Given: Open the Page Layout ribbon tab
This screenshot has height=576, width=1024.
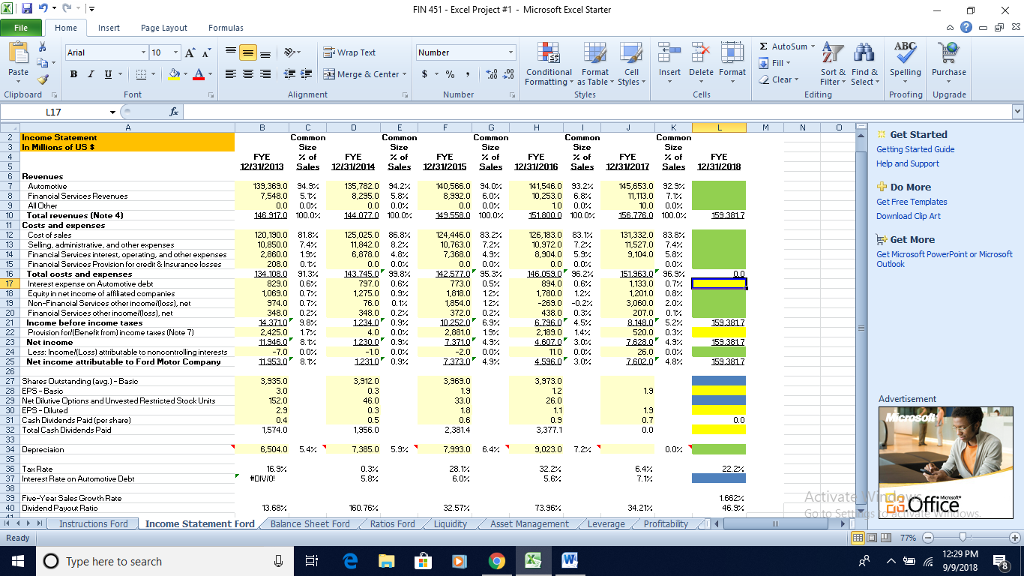Looking at the screenshot, I should click(x=164, y=27).
